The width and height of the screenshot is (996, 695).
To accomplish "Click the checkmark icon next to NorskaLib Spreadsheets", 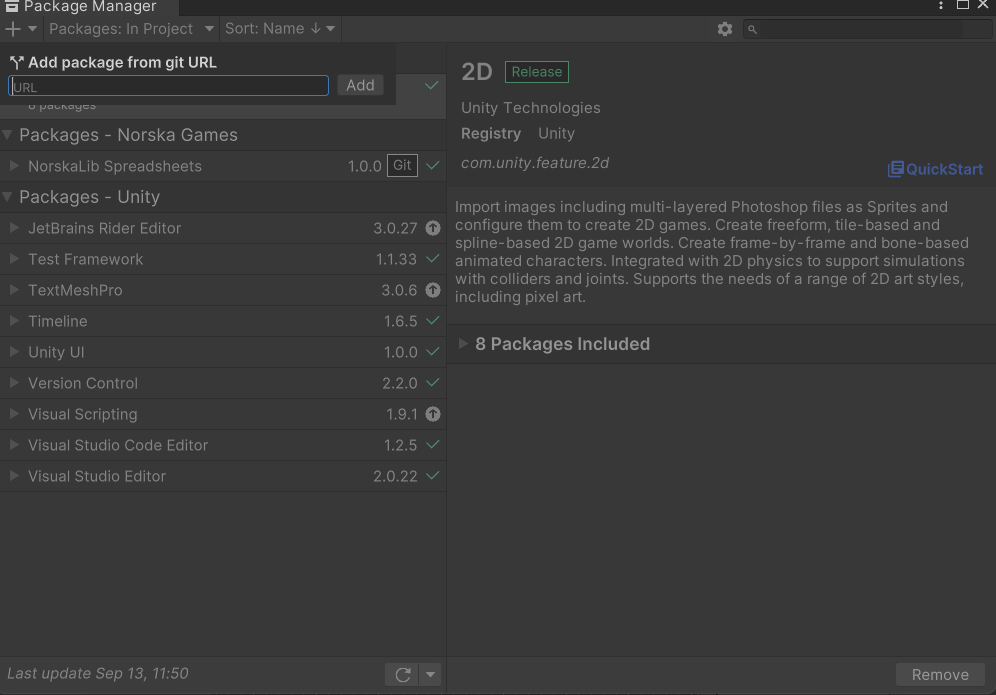I will pos(433,165).
